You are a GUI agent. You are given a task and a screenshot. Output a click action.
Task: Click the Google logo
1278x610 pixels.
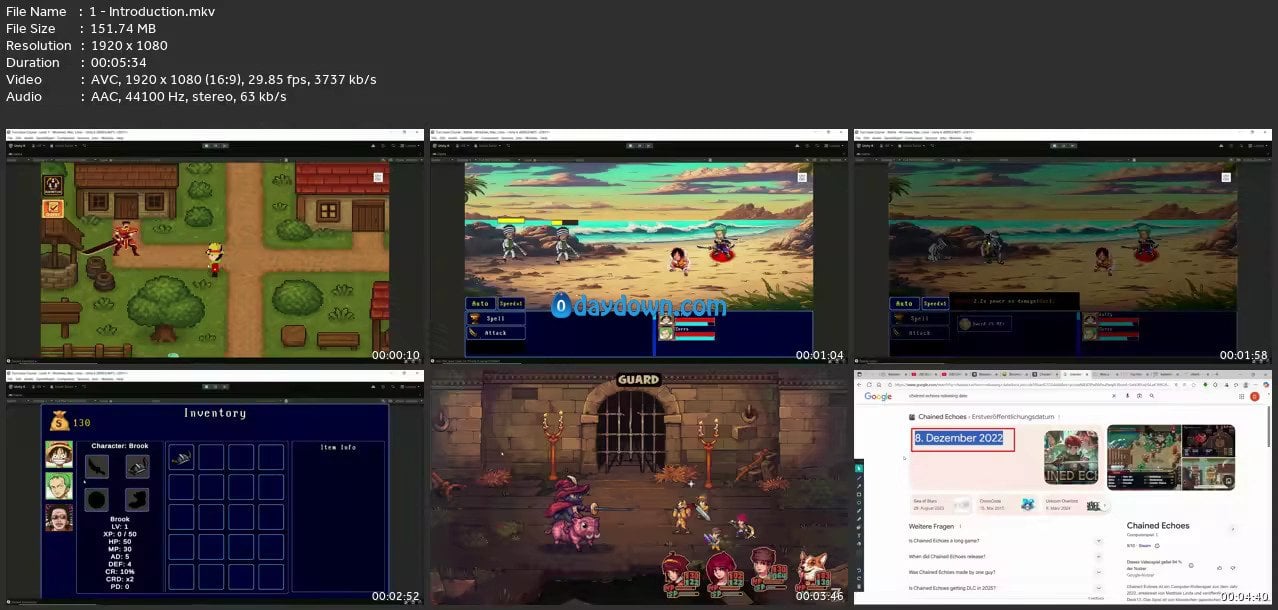pos(878,396)
